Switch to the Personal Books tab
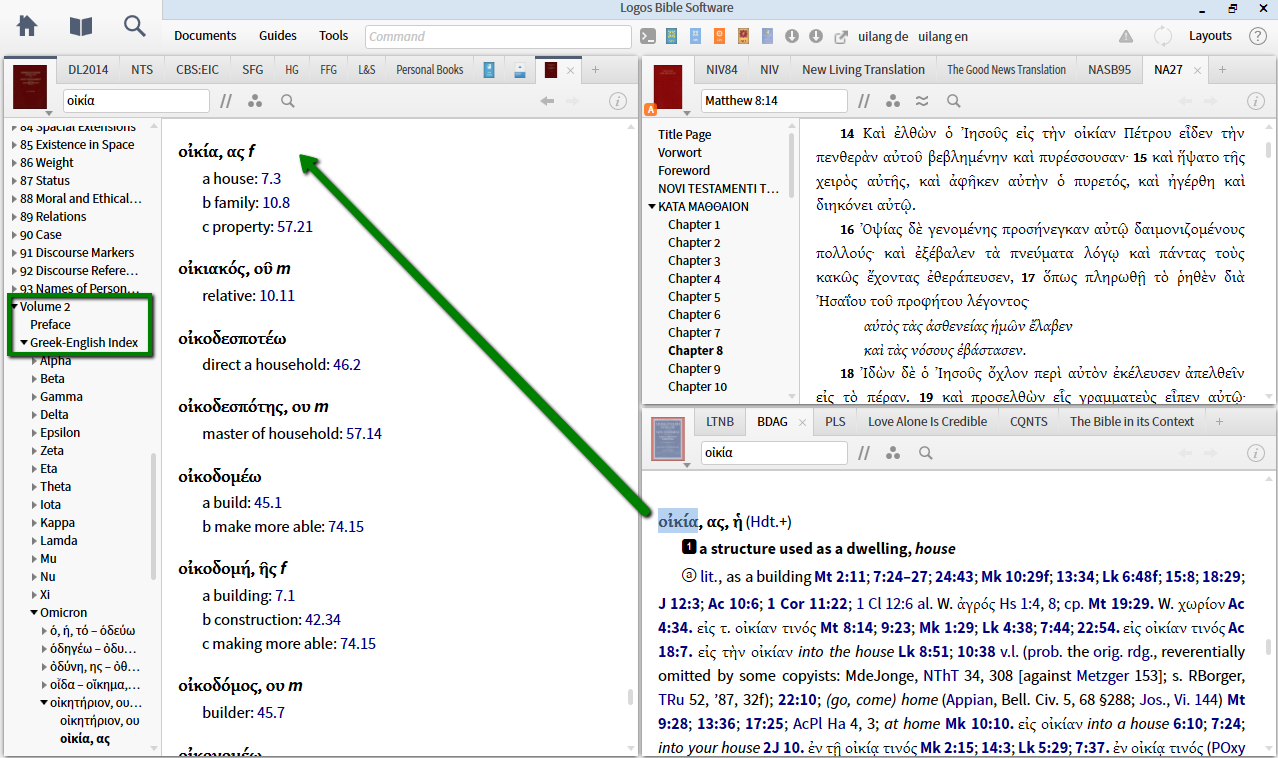 (430, 70)
